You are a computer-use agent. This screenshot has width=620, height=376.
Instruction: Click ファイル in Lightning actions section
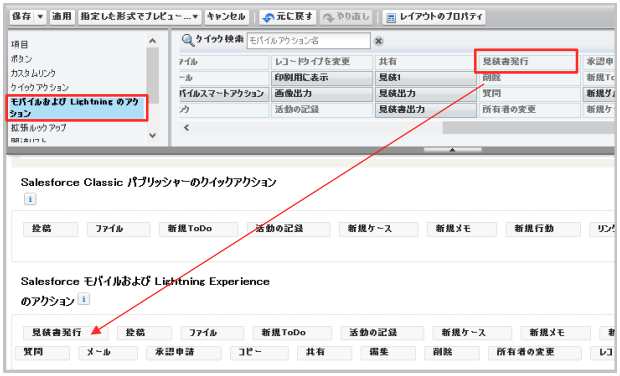tap(212, 333)
